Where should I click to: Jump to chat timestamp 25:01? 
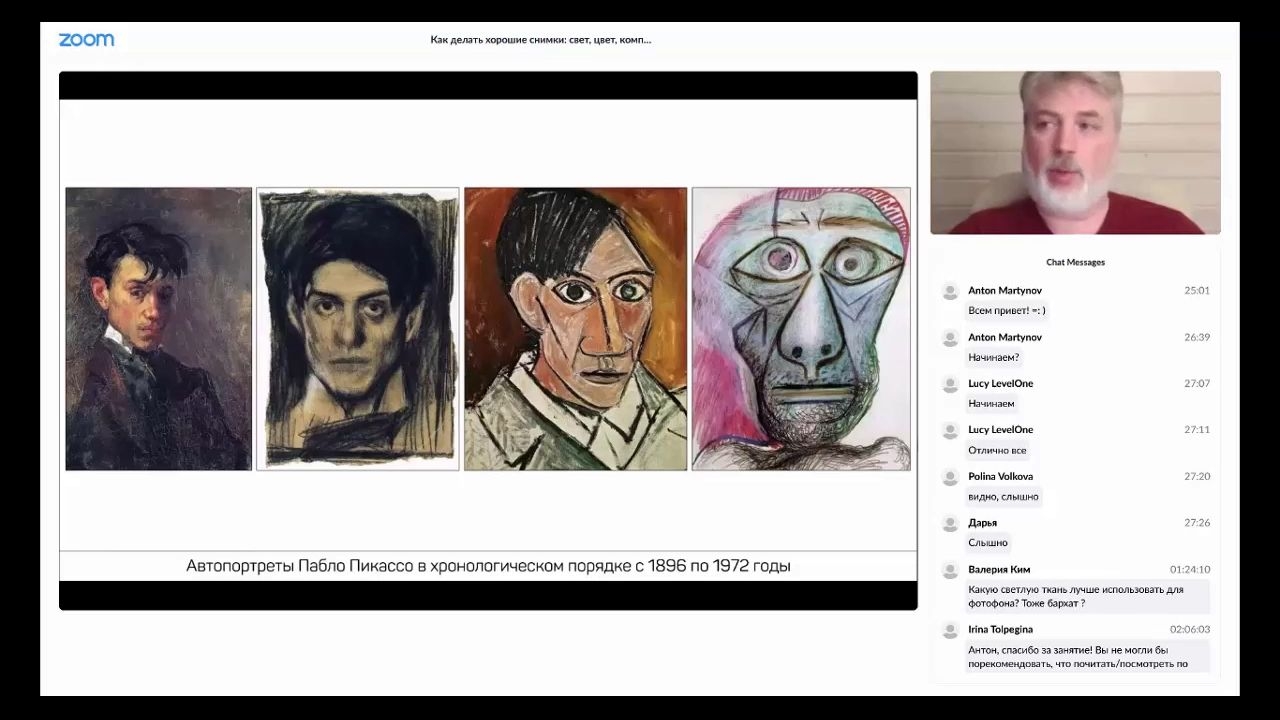tap(1197, 291)
